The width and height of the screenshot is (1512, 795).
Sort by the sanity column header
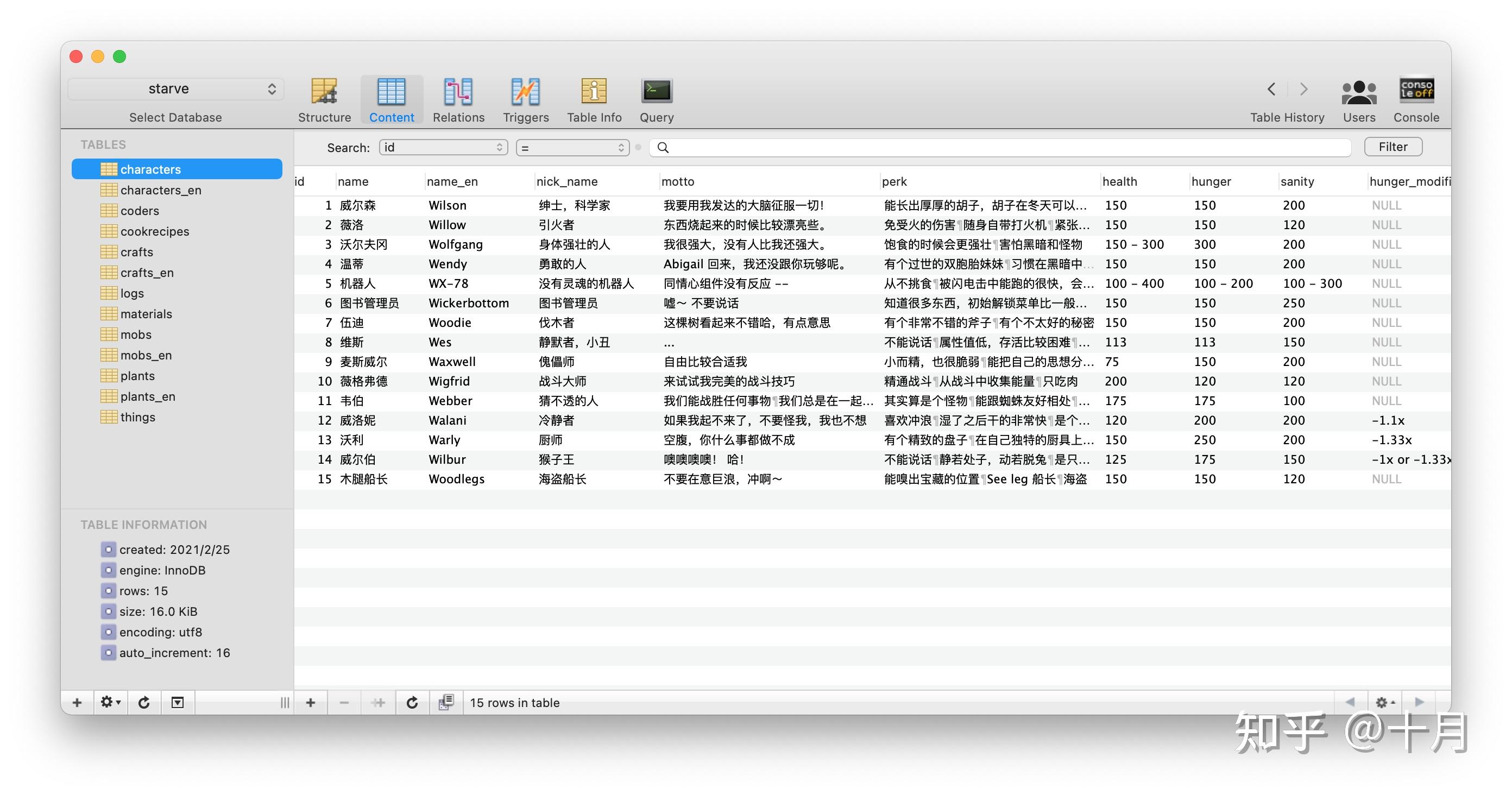coord(1323,181)
